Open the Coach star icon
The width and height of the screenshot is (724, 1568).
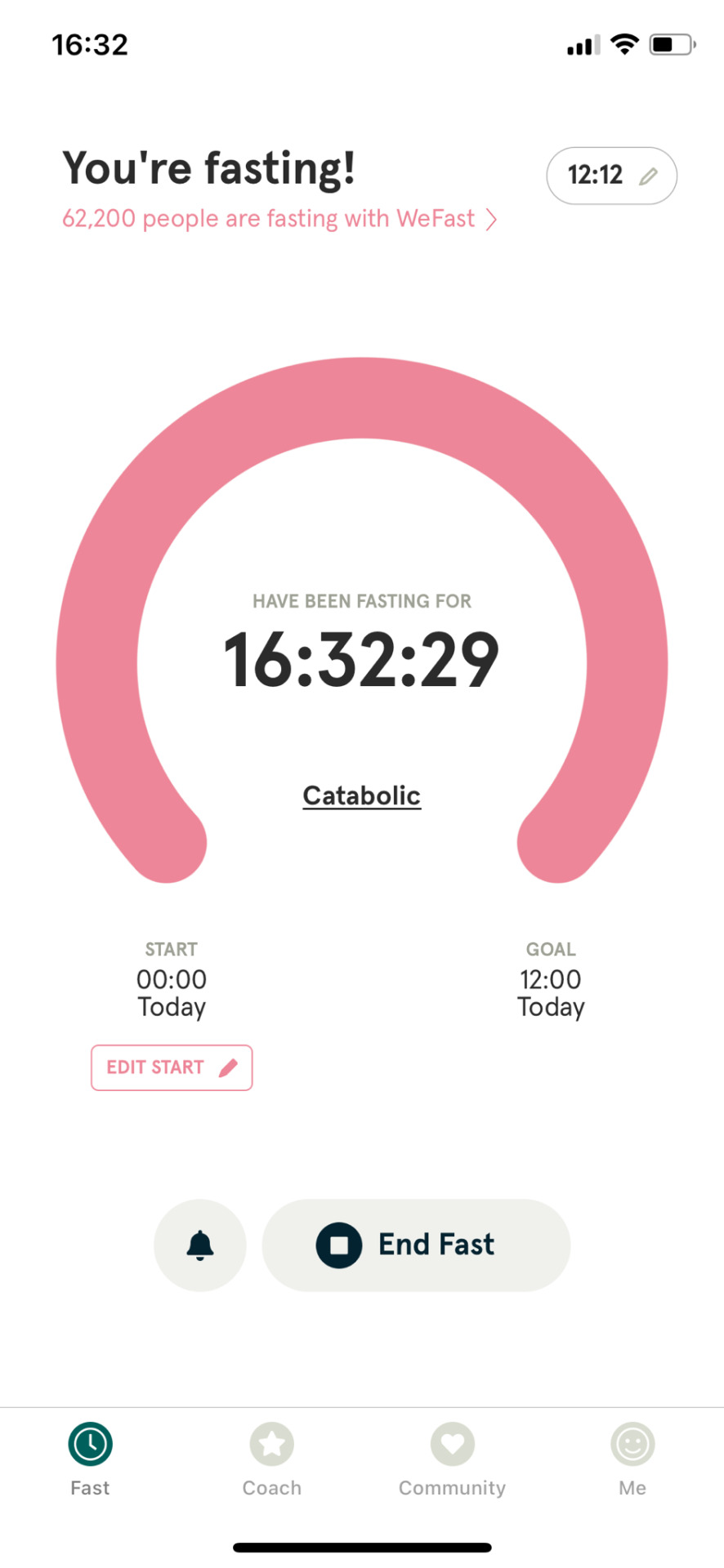tap(272, 1444)
